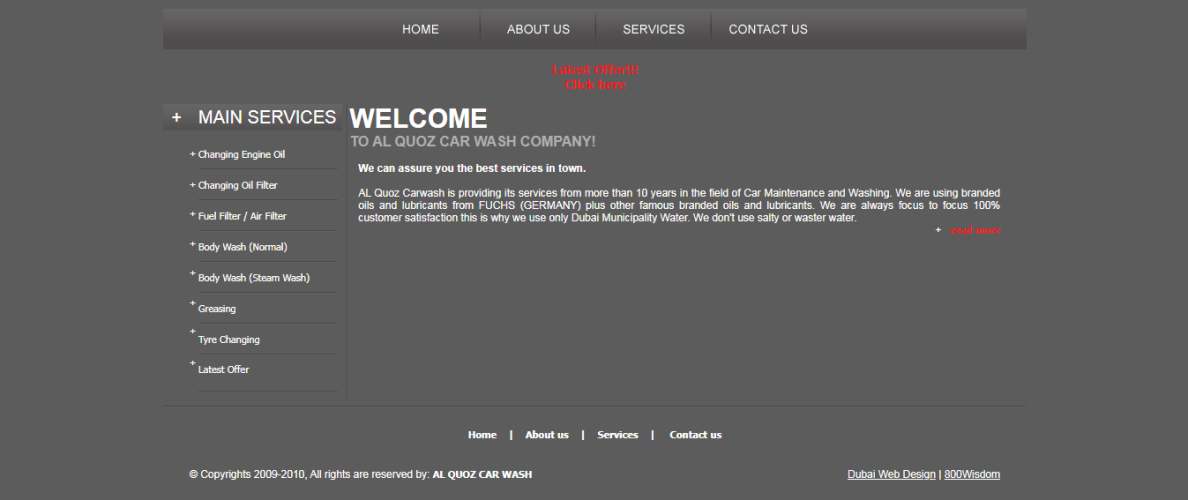Click the plus bullet beside Changing Engine Oil

pyautogui.click(x=192, y=154)
